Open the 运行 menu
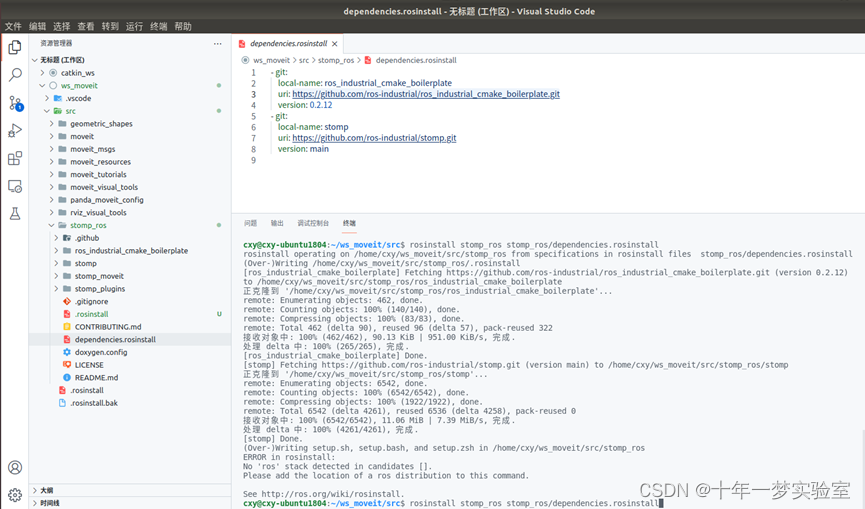This screenshot has width=865, height=509. click(135, 26)
